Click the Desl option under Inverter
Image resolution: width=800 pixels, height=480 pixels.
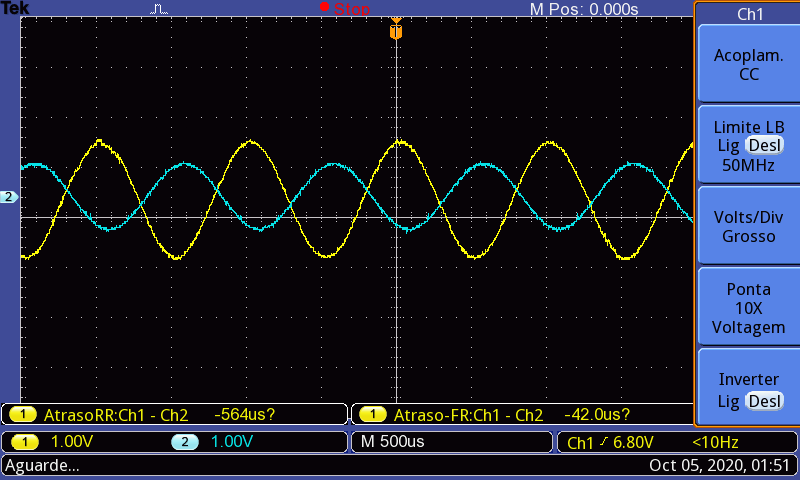764,401
